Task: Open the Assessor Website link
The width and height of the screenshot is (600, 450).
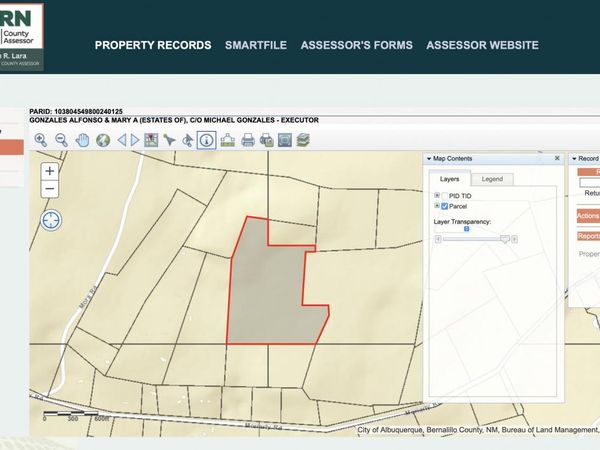Action: (x=482, y=45)
